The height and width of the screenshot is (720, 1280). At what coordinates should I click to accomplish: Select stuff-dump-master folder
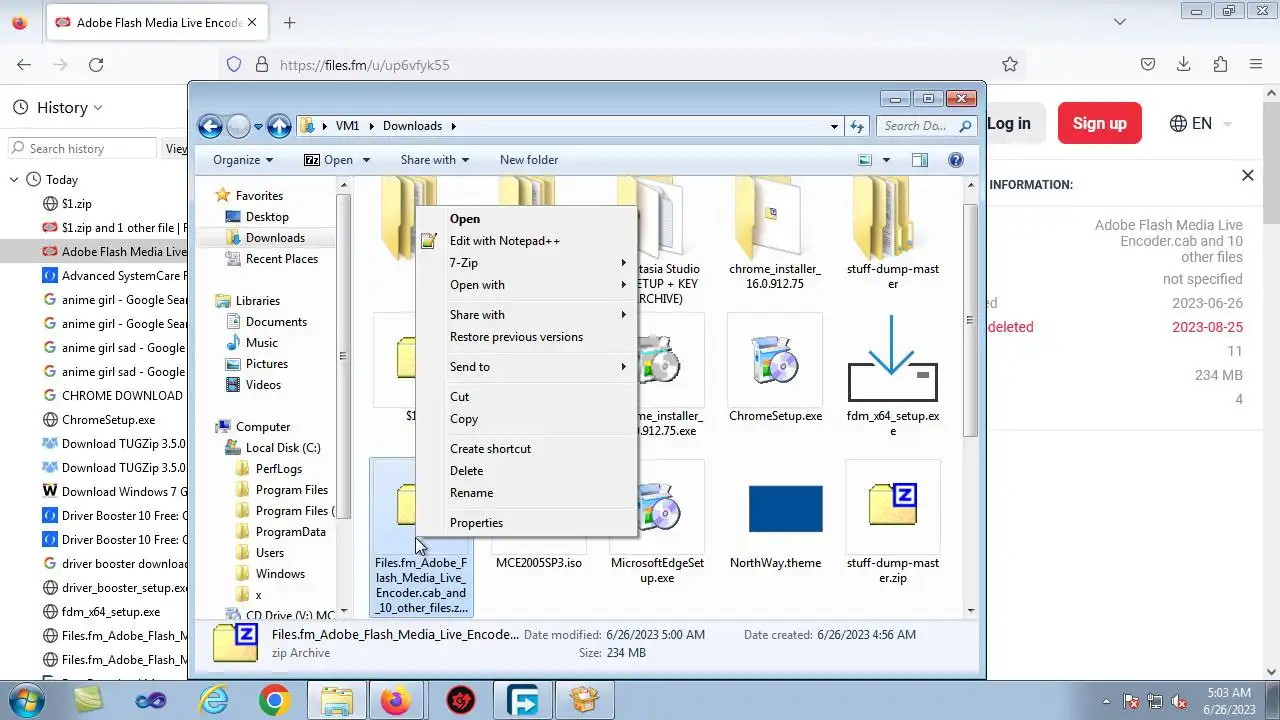coord(892,233)
